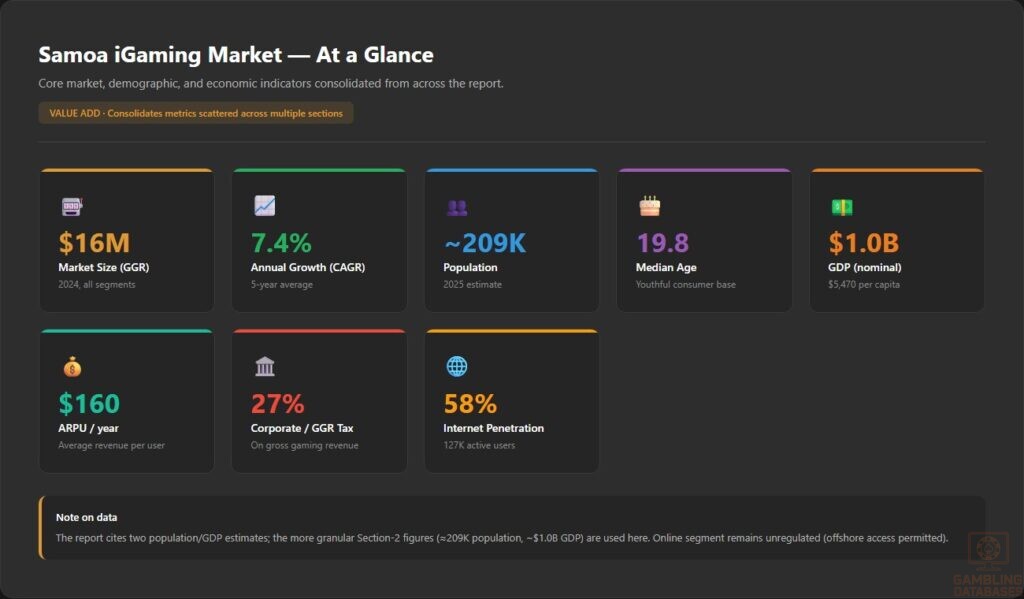Click the VALUE ADD badge
The image size is (1024, 599).
(196, 113)
